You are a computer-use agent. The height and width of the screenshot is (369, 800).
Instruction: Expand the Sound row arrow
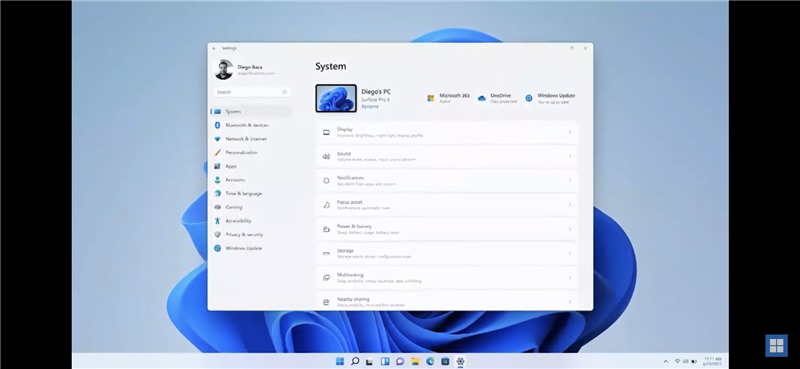(x=569, y=157)
